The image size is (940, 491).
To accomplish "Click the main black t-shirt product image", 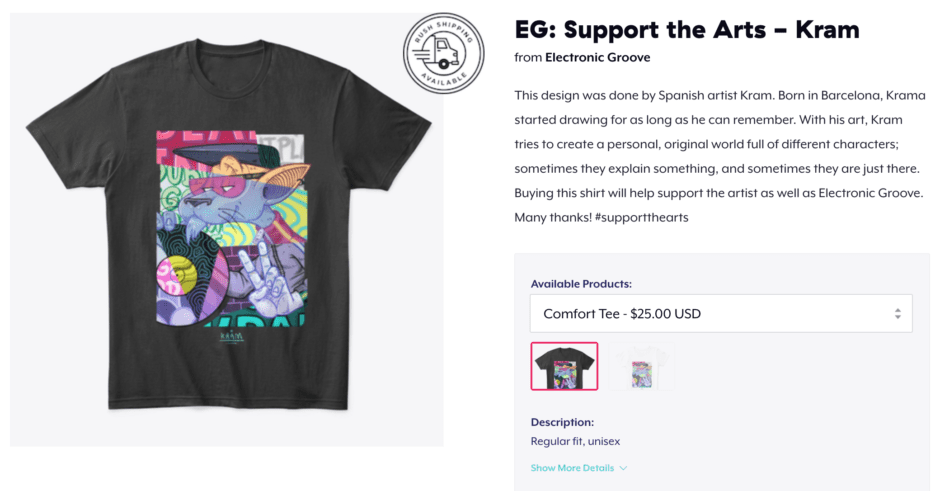I will (227, 230).
